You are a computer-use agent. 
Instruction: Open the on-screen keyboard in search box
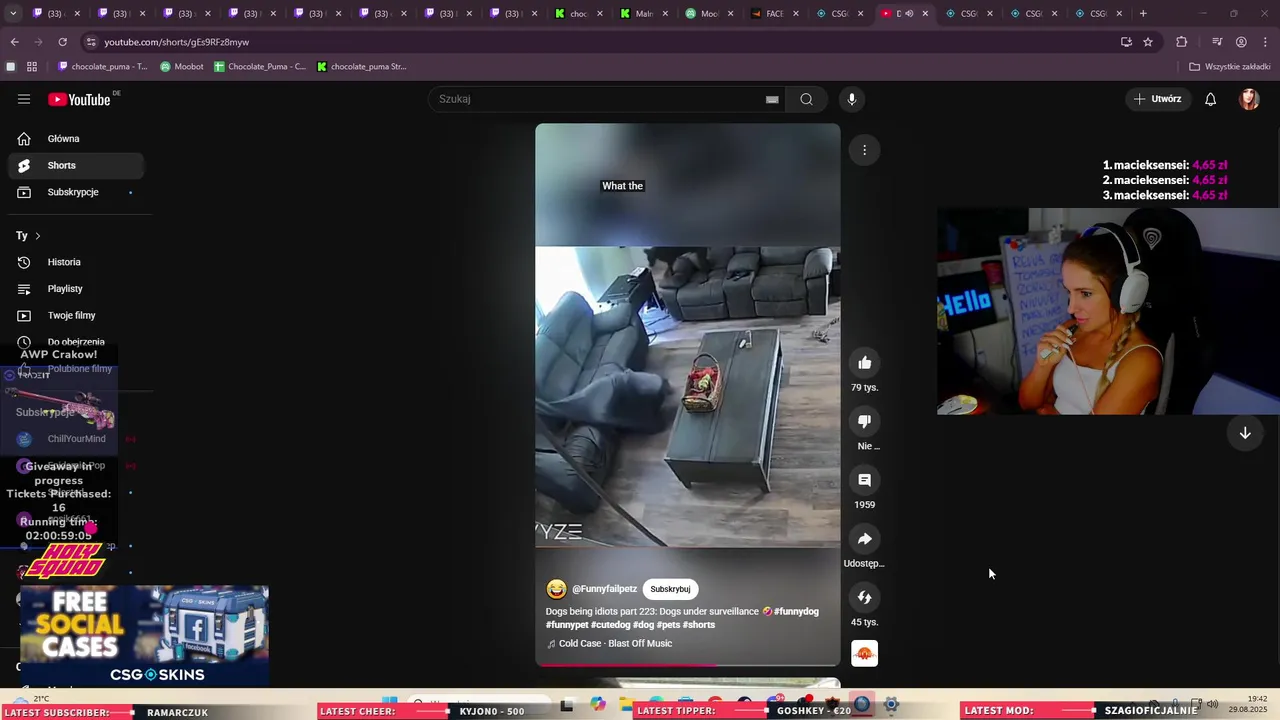click(x=772, y=99)
